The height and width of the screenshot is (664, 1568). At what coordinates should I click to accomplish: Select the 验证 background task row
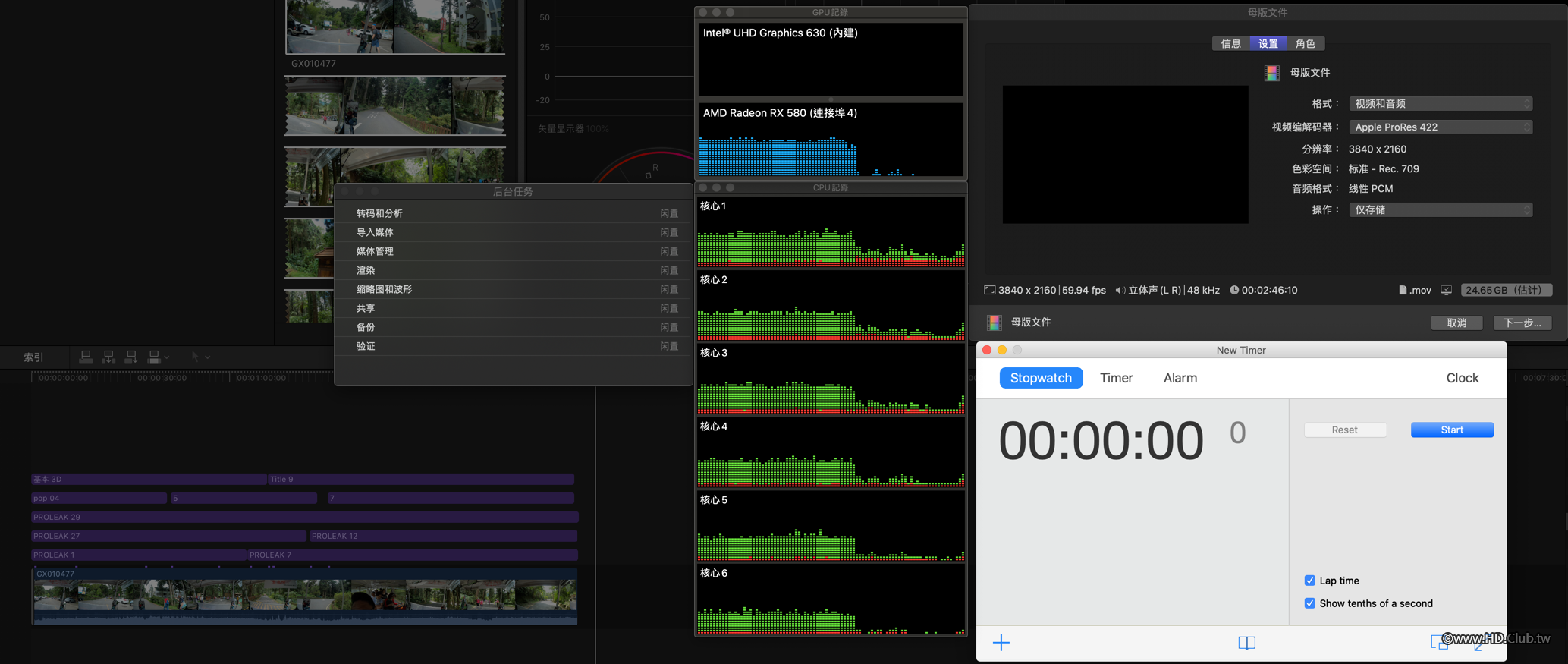(514, 346)
